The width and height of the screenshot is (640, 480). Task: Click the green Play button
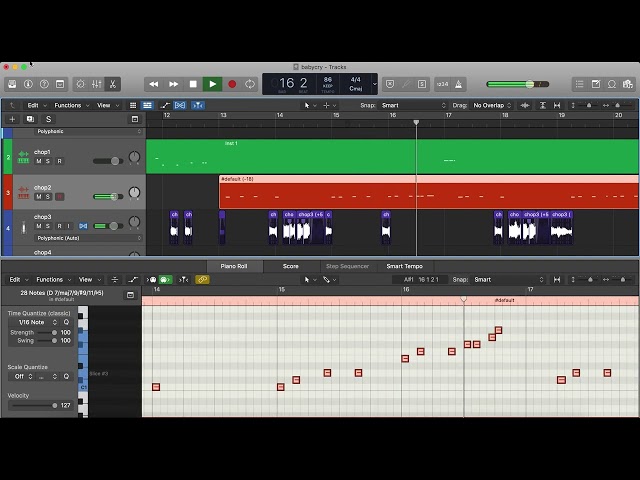point(213,84)
